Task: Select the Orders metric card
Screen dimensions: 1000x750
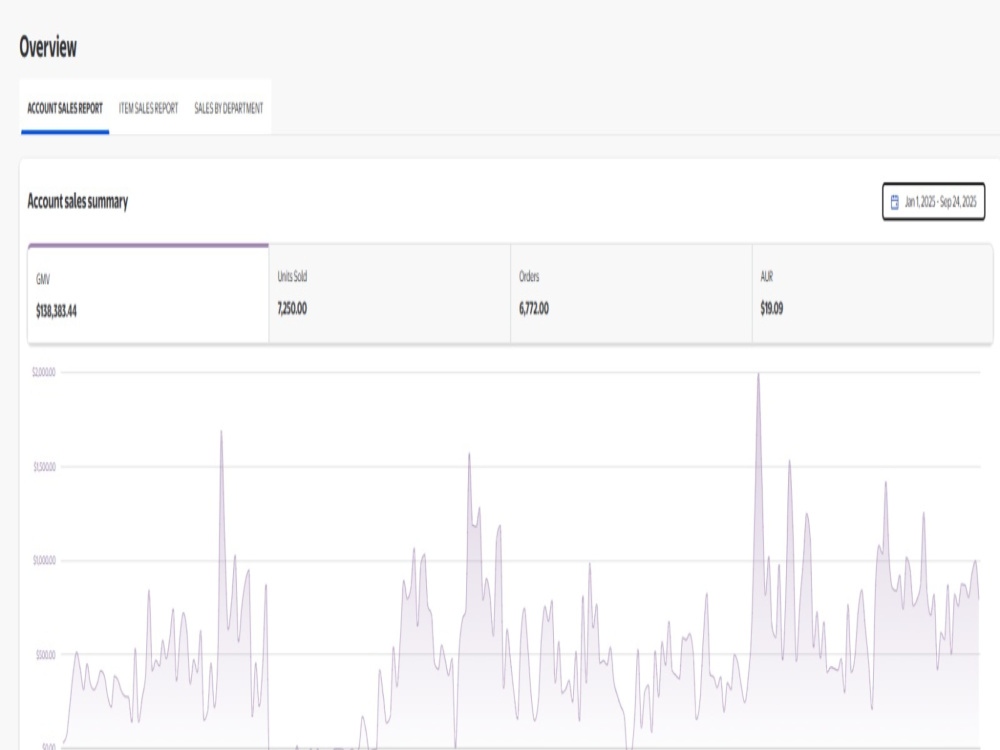Action: (x=631, y=294)
